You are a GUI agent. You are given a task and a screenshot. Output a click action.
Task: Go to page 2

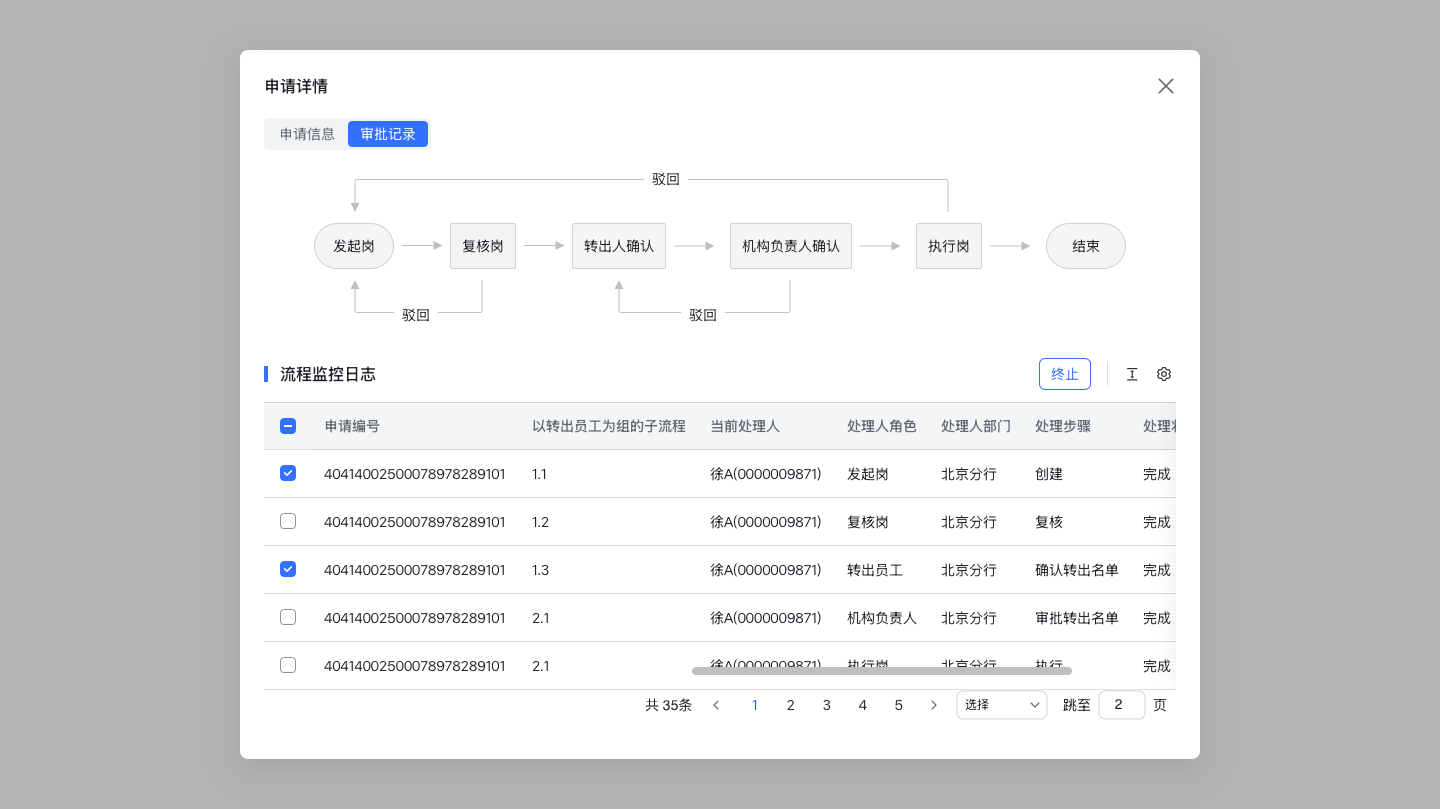[x=791, y=705]
